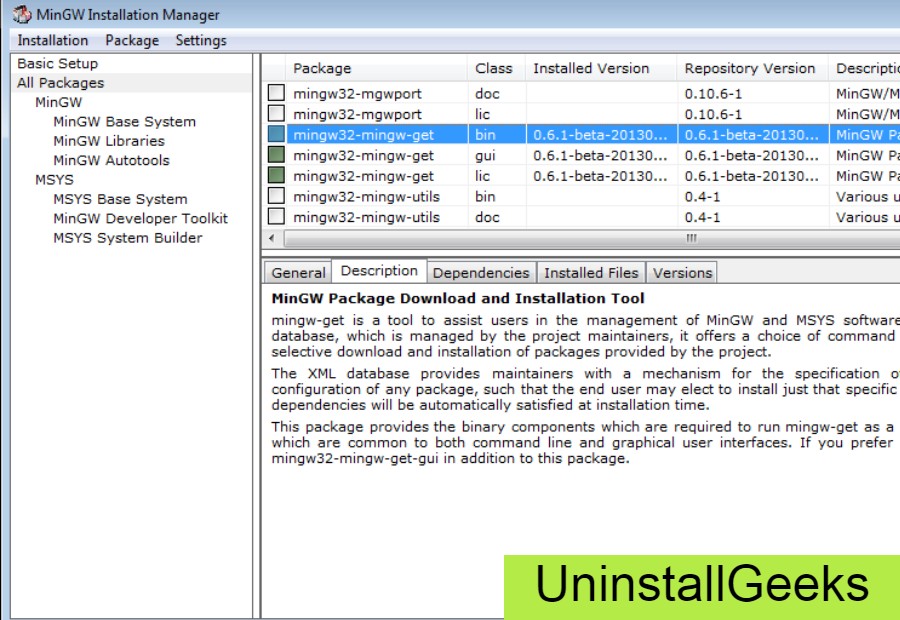Select the mingw32-mingw-get gui row name
The height and width of the screenshot is (620, 900).
363,156
